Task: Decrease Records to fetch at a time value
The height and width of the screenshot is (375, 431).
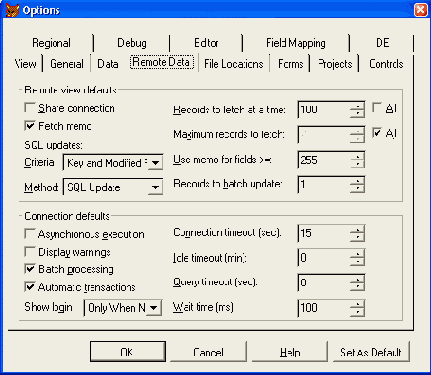Action: (357, 113)
